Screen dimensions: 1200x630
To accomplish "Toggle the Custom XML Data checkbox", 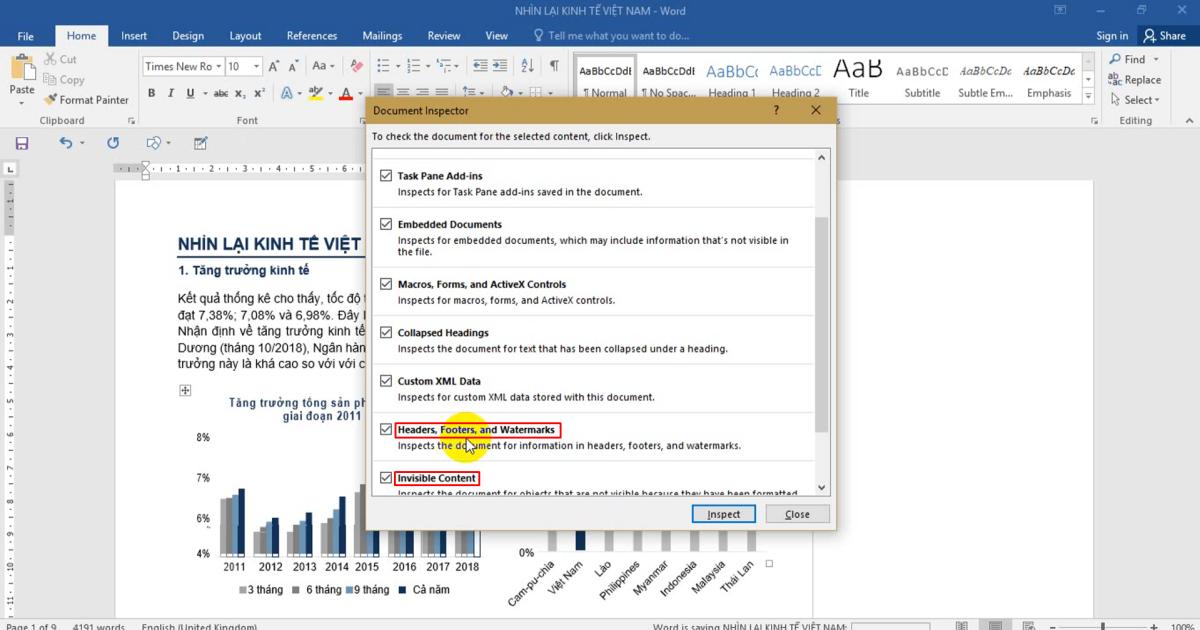I will 386,381.
